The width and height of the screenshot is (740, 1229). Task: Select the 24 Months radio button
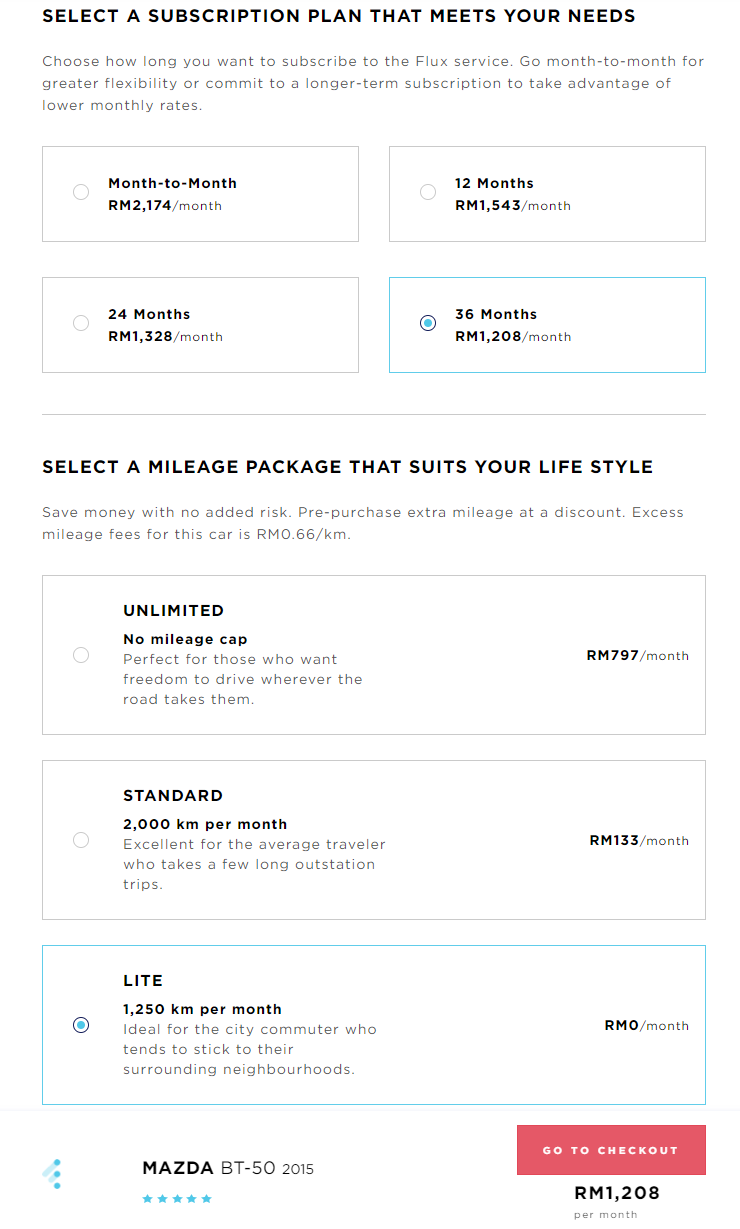(81, 323)
